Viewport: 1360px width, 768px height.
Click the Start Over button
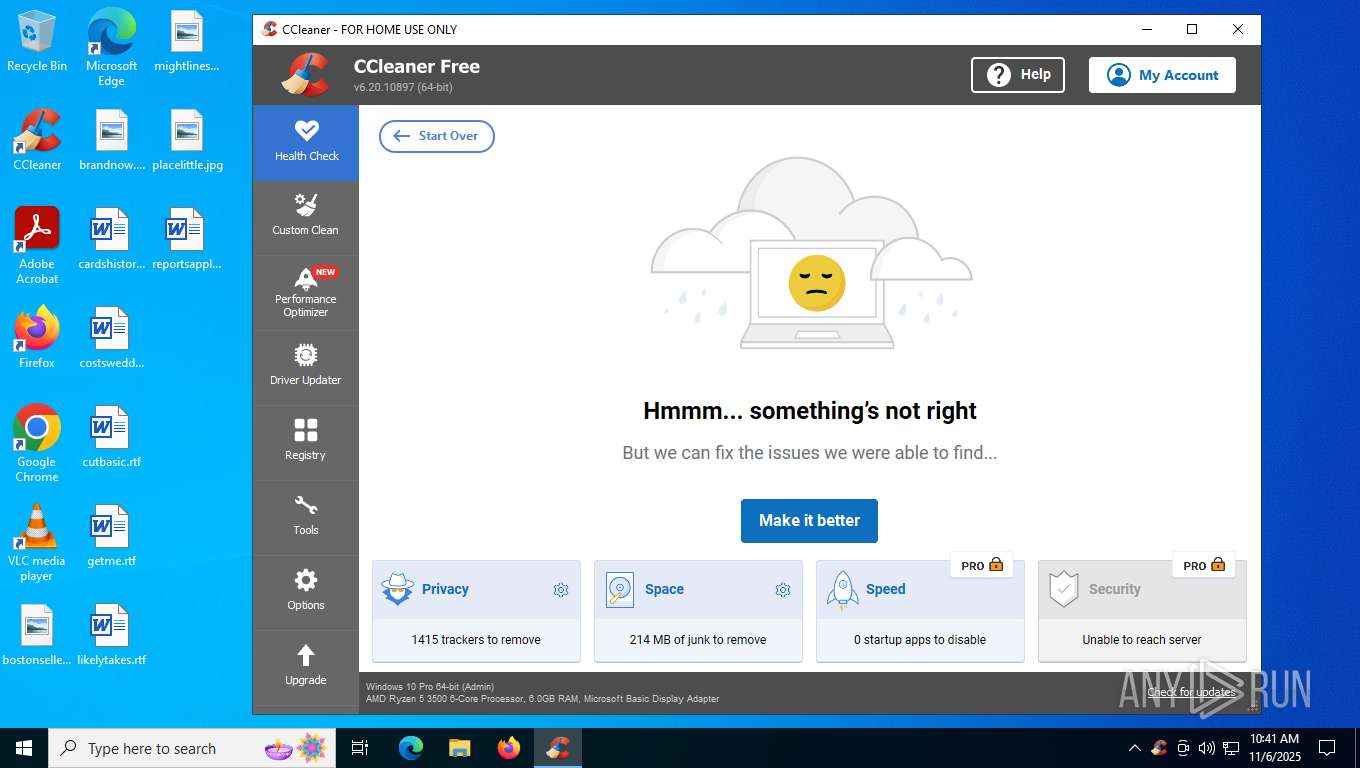point(437,136)
